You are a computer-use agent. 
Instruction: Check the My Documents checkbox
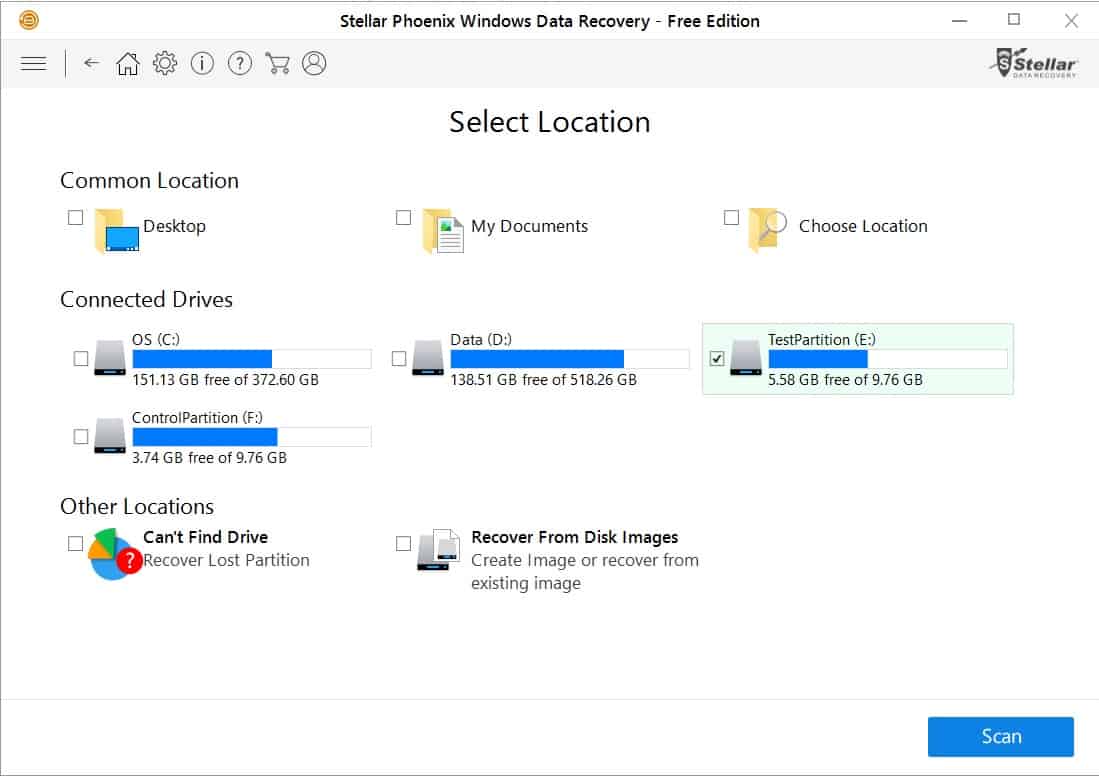click(x=404, y=217)
